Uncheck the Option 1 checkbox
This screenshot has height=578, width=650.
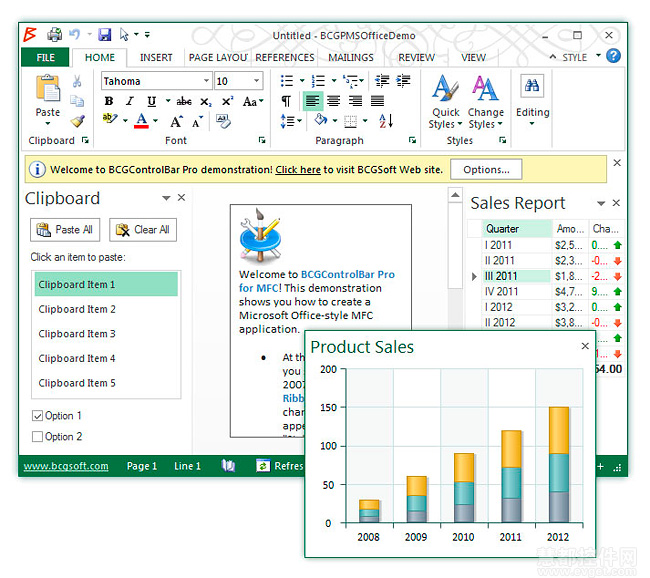coord(37,415)
